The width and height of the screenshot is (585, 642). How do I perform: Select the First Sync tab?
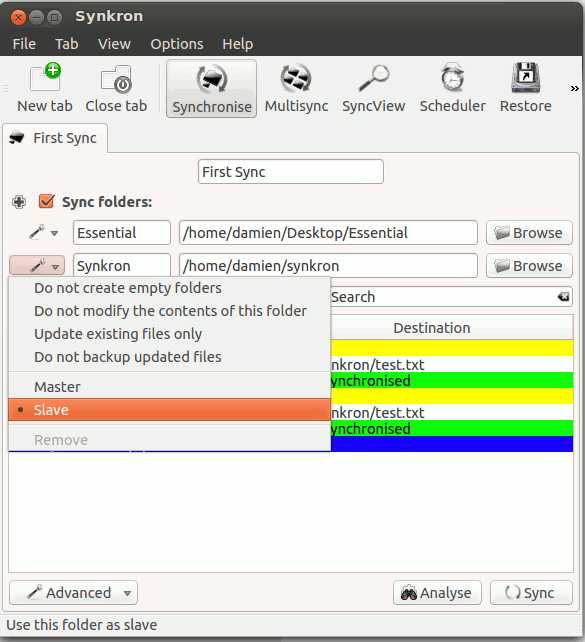(55, 138)
